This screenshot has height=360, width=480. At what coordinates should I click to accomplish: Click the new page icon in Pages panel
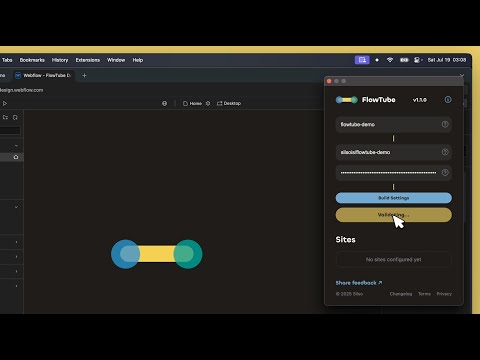(x=15, y=117)
